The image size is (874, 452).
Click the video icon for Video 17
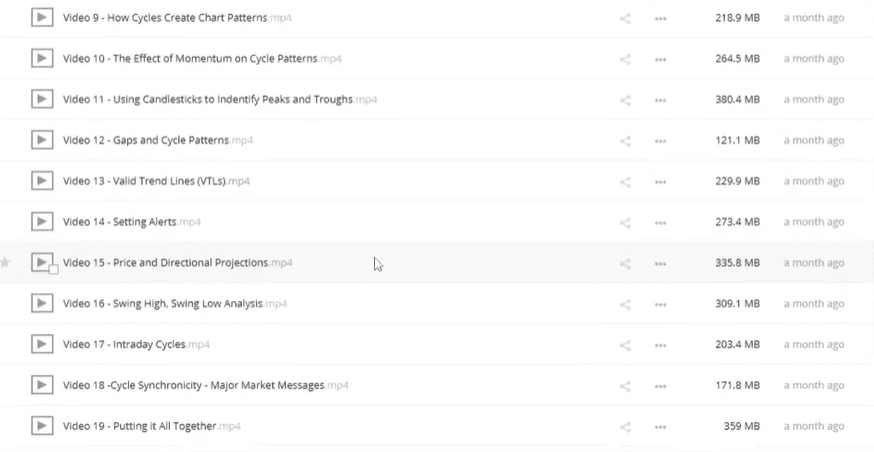[x=42, y=344]
